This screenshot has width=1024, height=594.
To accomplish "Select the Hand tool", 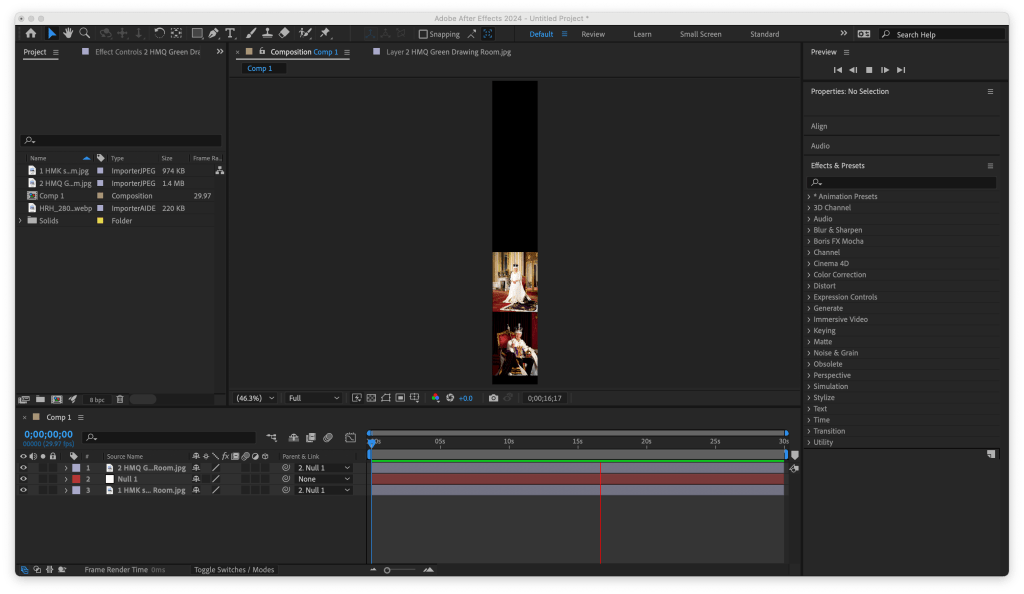I will 68,33.
